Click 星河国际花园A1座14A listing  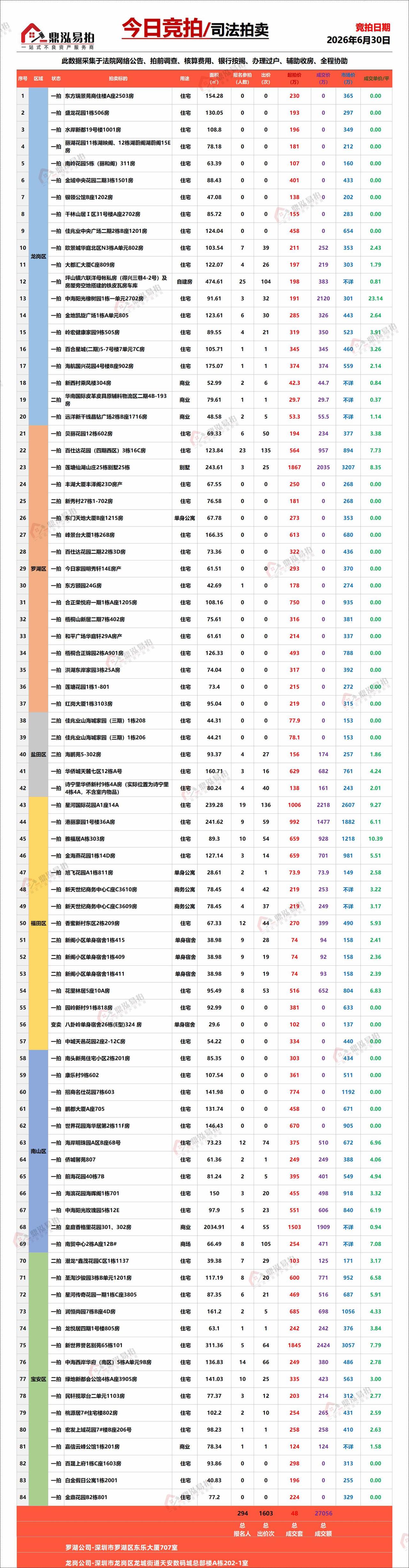pos(92,805)
